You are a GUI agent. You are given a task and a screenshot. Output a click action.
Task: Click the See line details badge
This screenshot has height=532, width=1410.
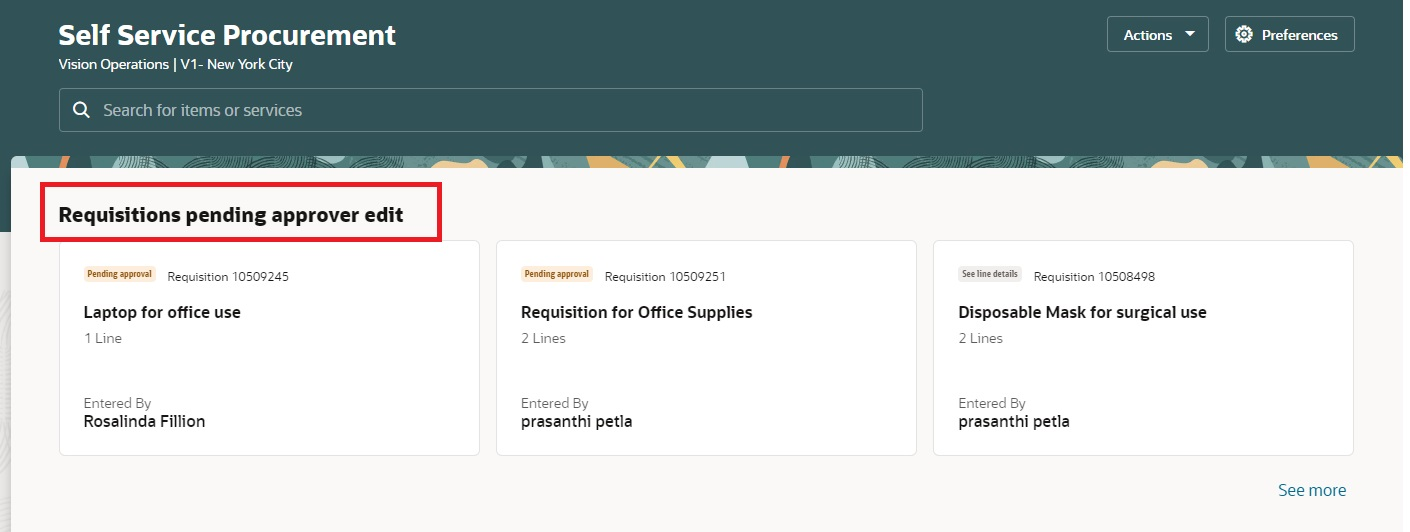(x=990, y=274)
